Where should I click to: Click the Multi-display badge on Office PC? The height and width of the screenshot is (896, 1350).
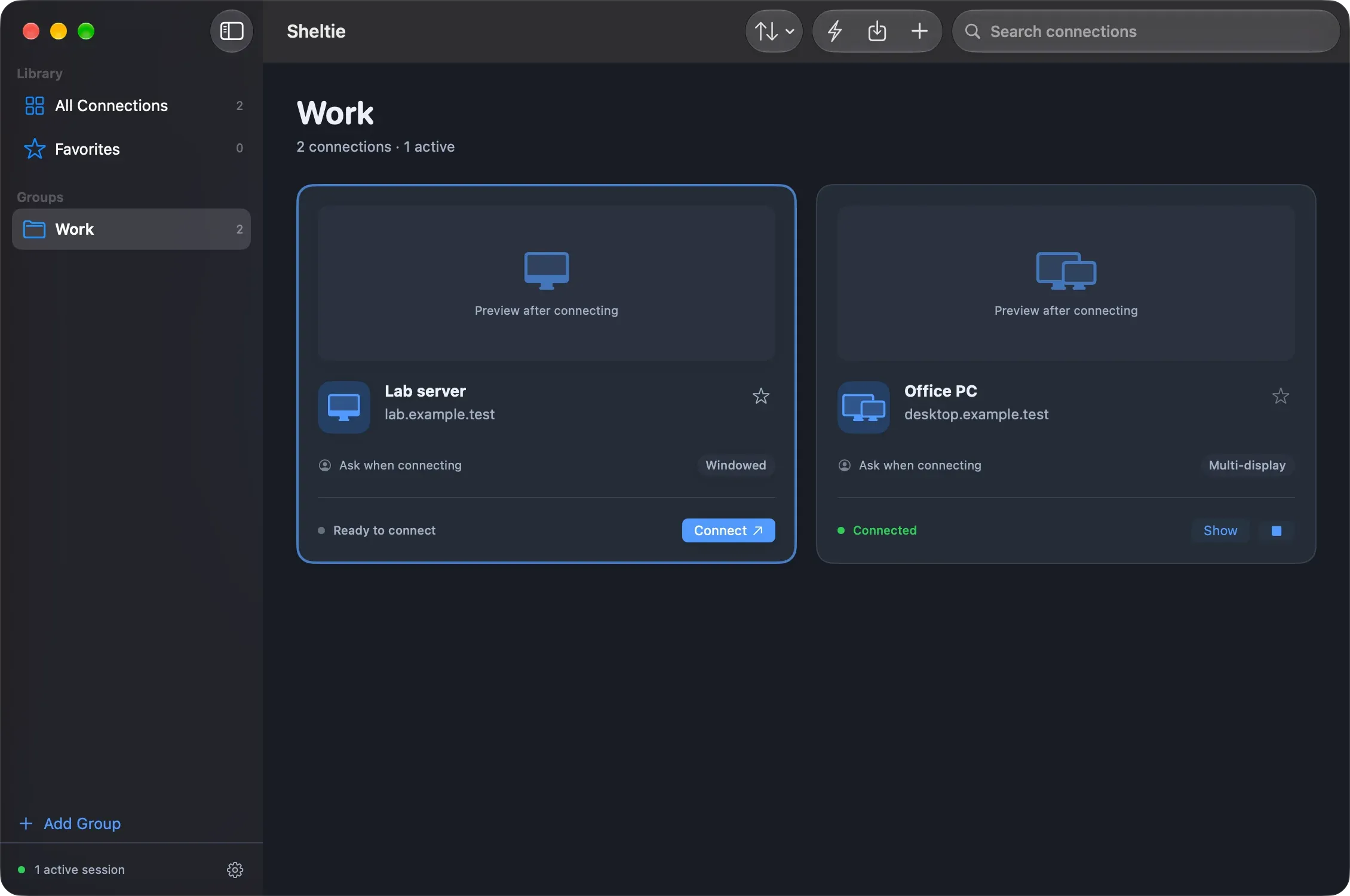coord(1247,465)
